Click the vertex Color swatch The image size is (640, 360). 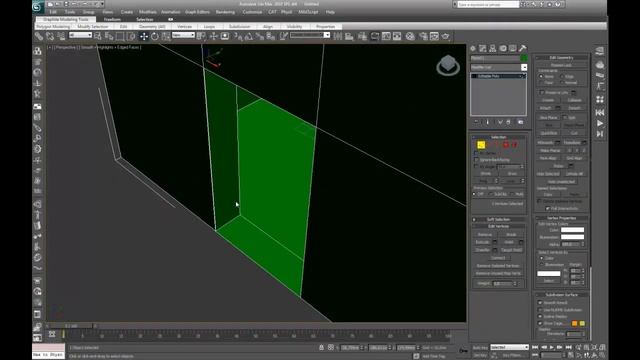572,230
